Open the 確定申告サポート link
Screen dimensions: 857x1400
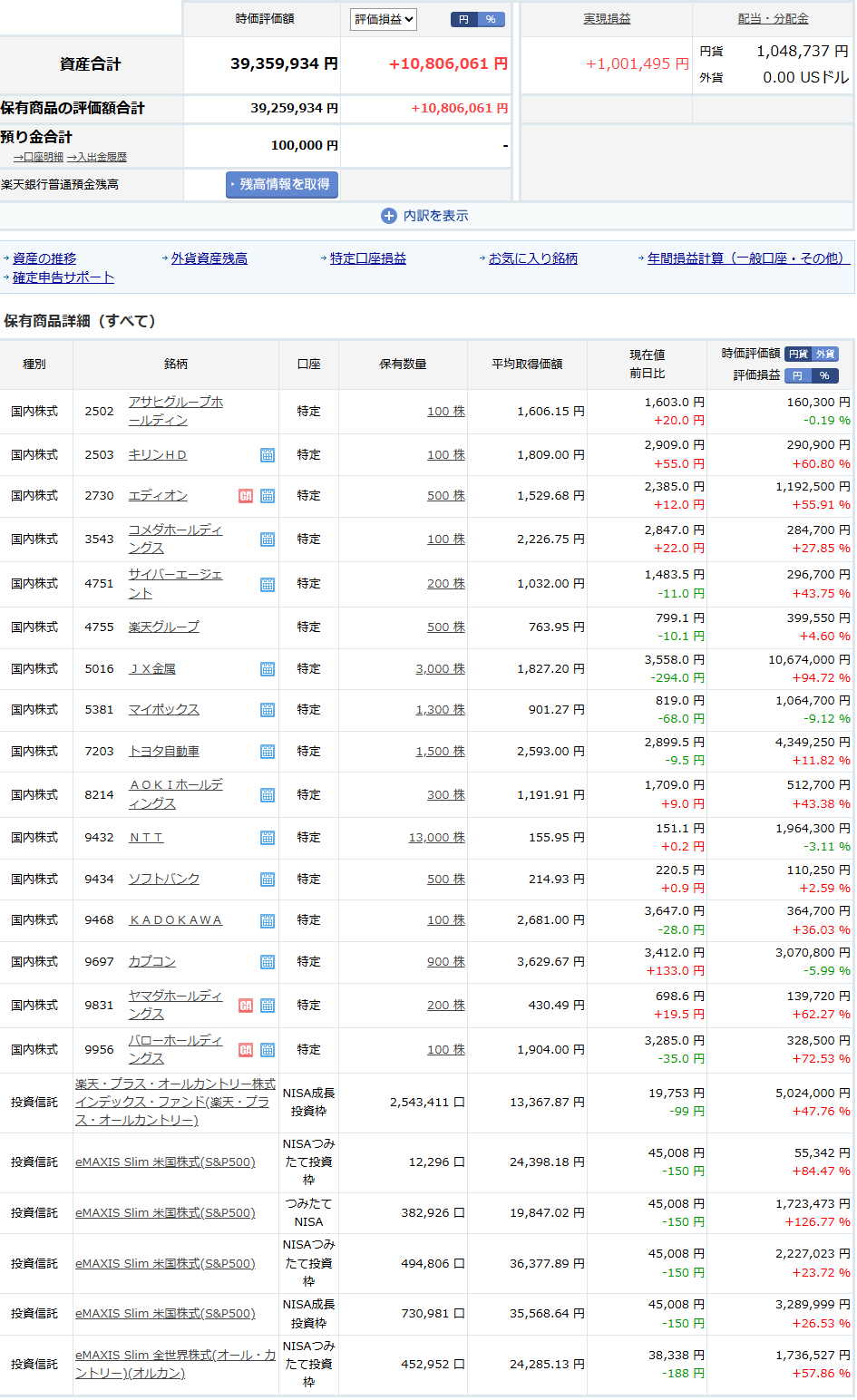(x=63, y=277)
